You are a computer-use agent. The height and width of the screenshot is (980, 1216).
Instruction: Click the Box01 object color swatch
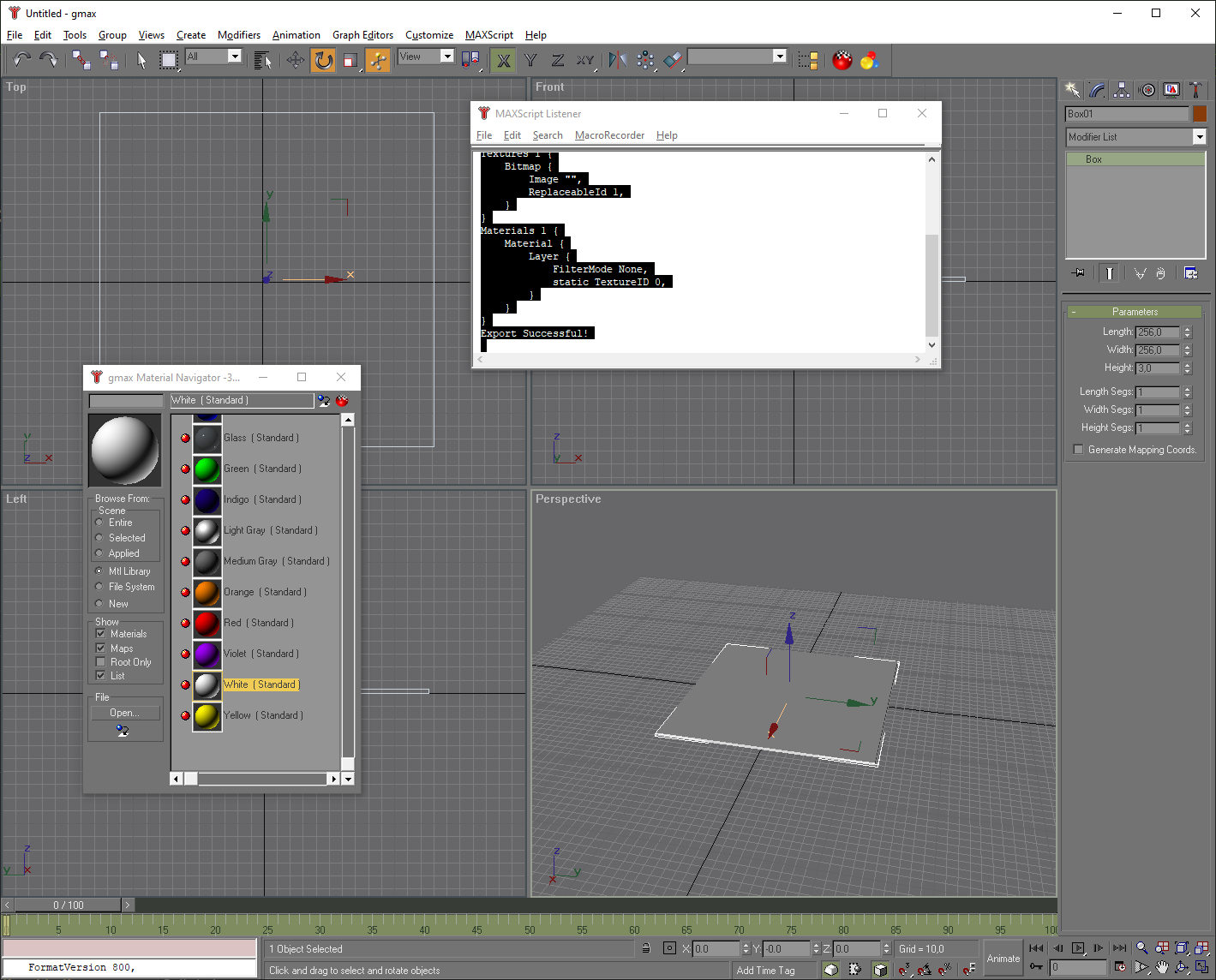1200,114
